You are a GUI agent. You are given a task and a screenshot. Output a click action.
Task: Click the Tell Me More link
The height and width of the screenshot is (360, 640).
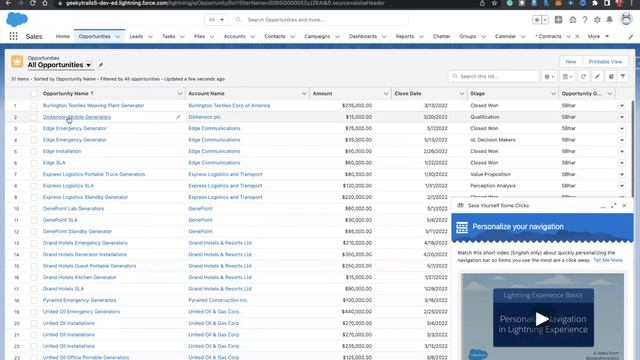608,260
